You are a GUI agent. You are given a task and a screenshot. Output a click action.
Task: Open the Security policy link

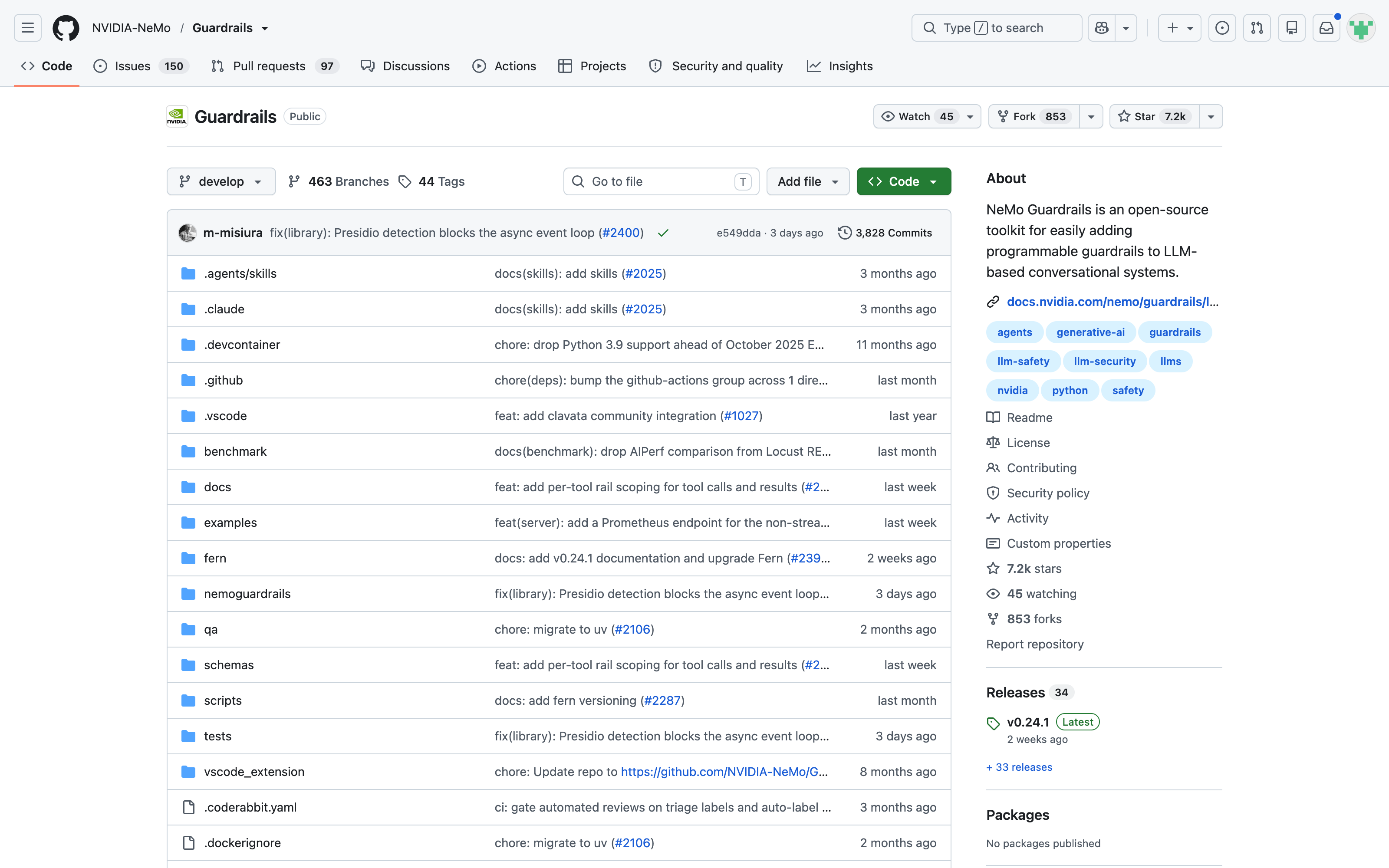pos(1047,493)
